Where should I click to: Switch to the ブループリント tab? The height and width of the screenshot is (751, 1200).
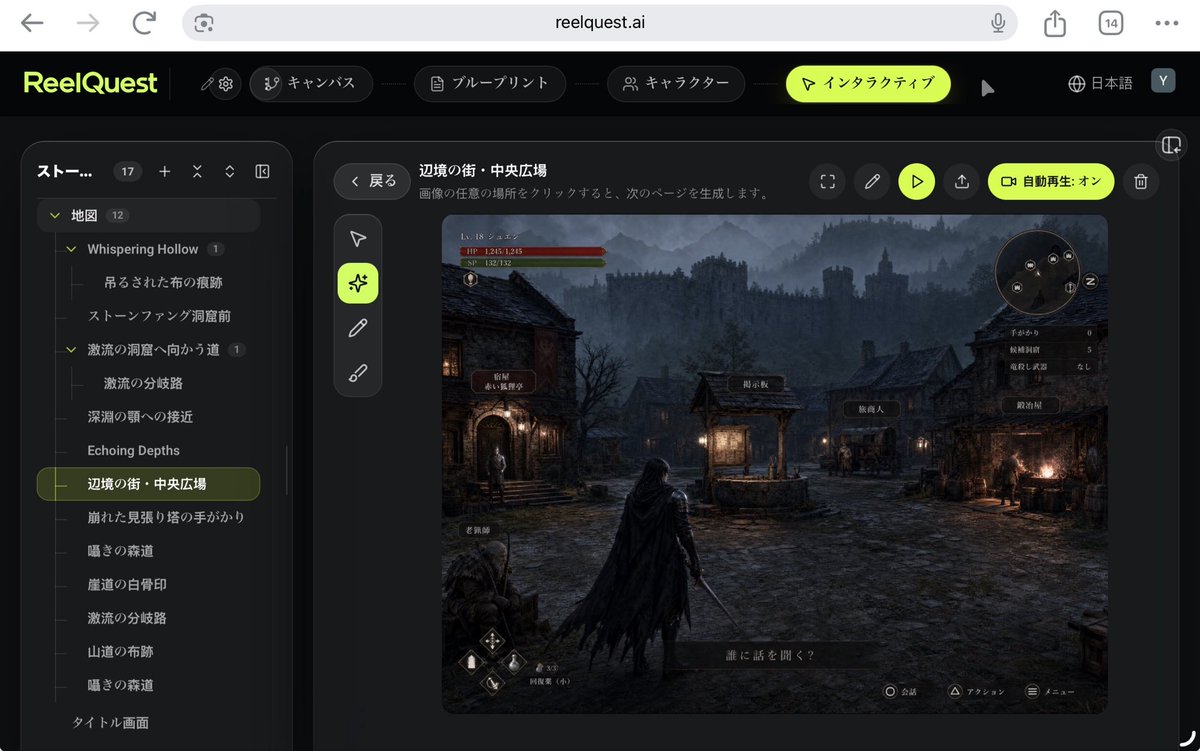coord(490,84)
